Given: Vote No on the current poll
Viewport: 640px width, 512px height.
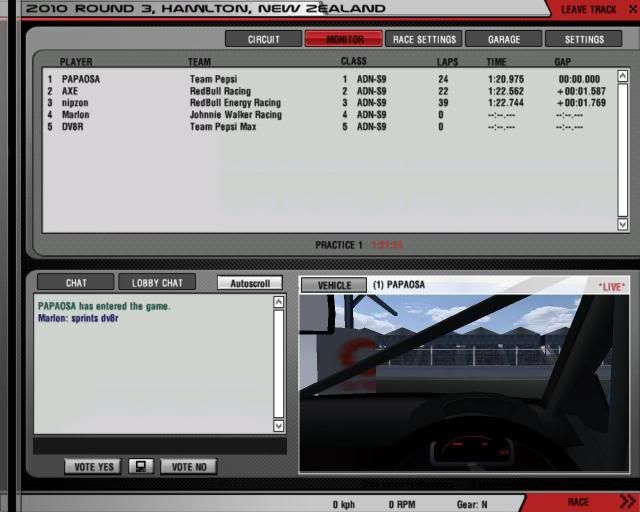Looking at the screenshot, I should tap(189, 466).
